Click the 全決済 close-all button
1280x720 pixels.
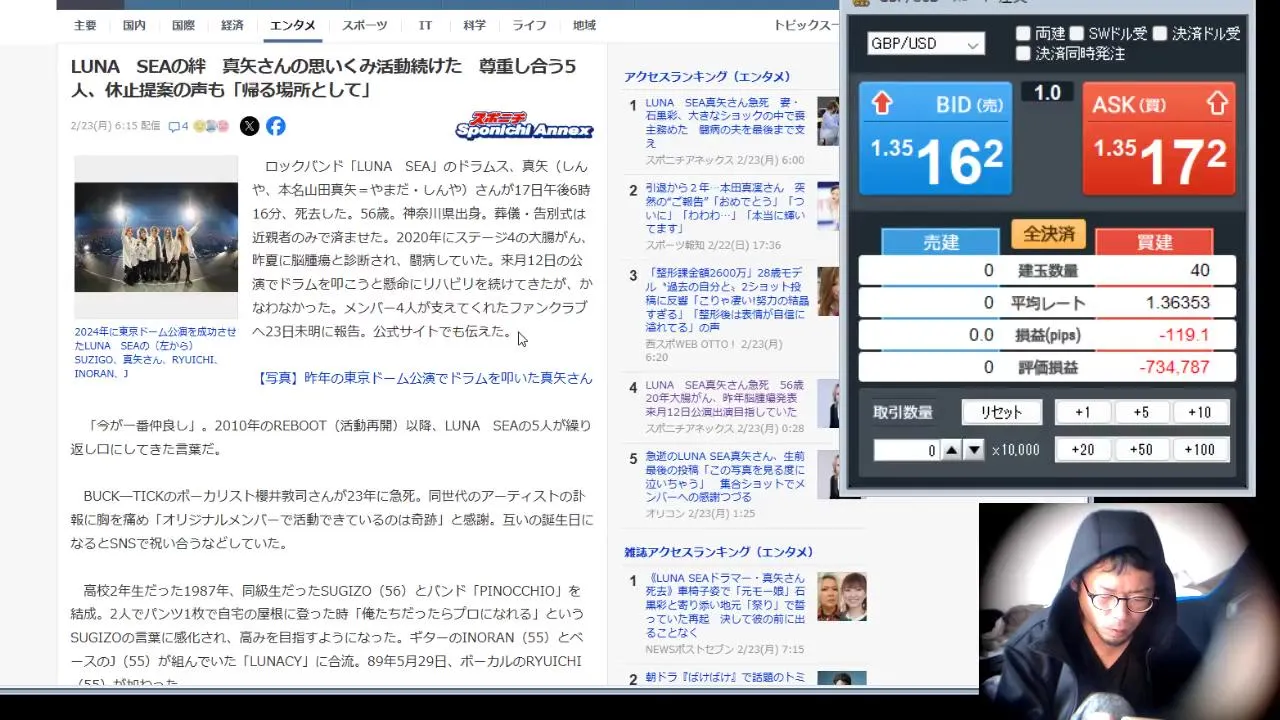1048,235
